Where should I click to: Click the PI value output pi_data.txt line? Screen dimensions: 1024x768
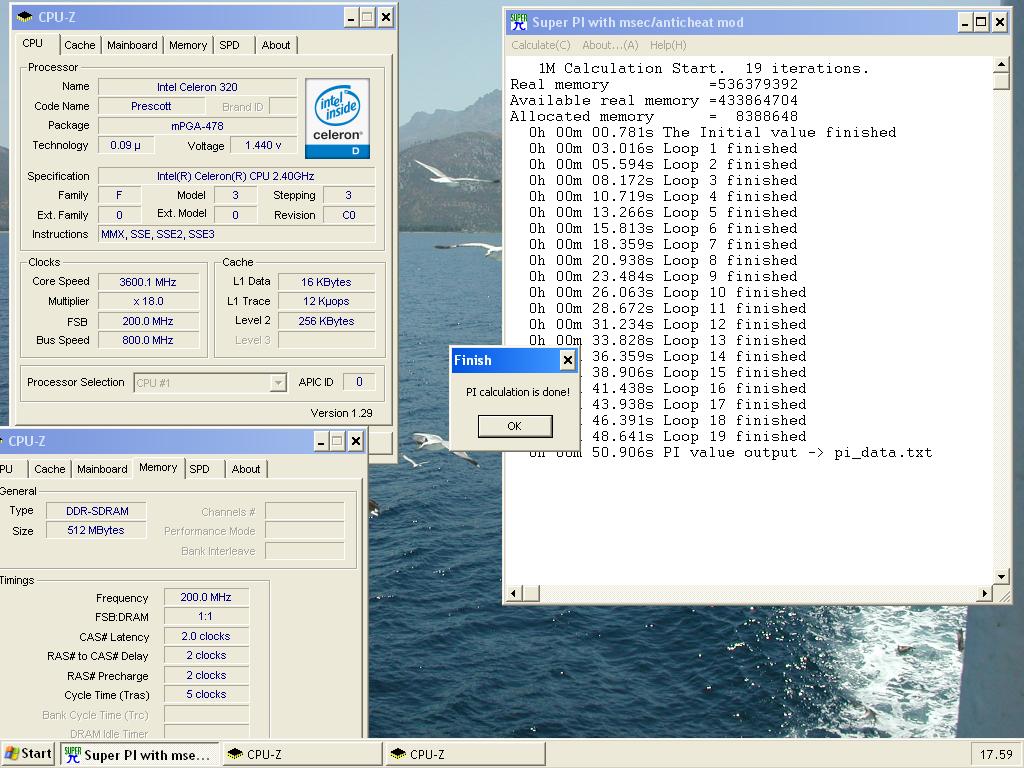(x=730, y=453)
